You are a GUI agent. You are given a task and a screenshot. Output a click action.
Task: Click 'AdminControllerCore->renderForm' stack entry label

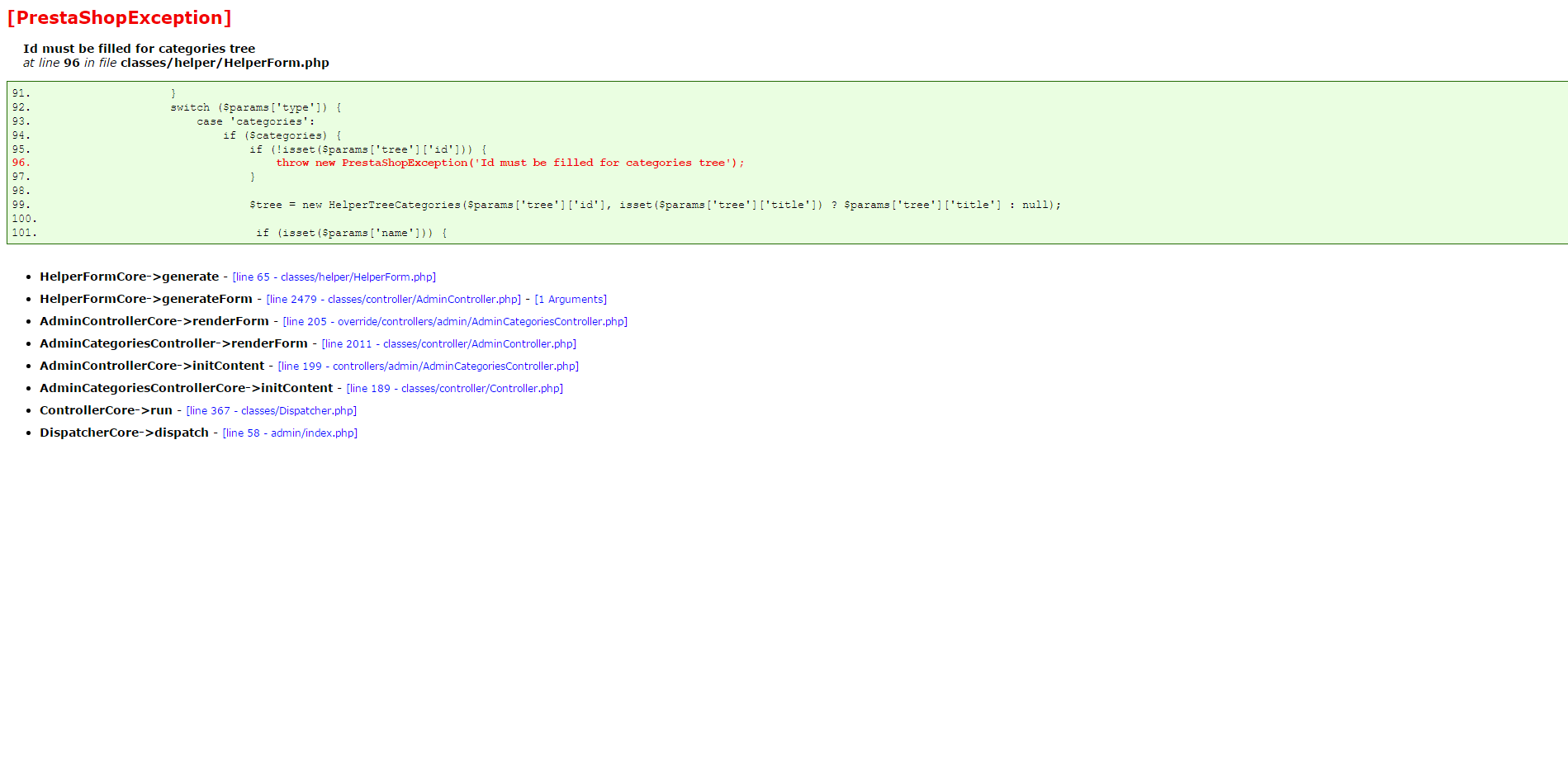tap(154, 321)
